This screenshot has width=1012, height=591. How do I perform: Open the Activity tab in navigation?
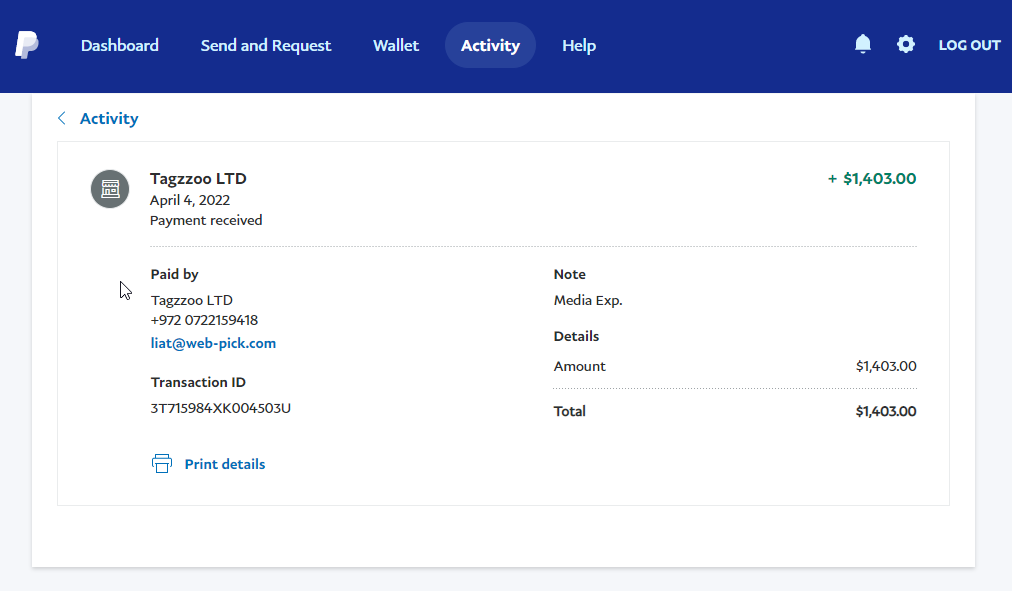click(x=490, y=45)
